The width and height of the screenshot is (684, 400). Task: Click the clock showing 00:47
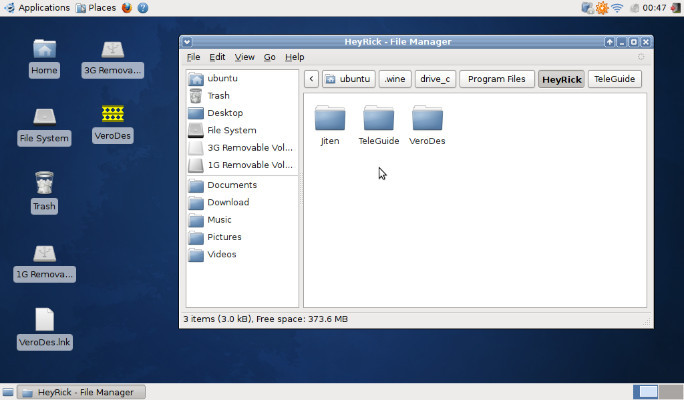654,8
